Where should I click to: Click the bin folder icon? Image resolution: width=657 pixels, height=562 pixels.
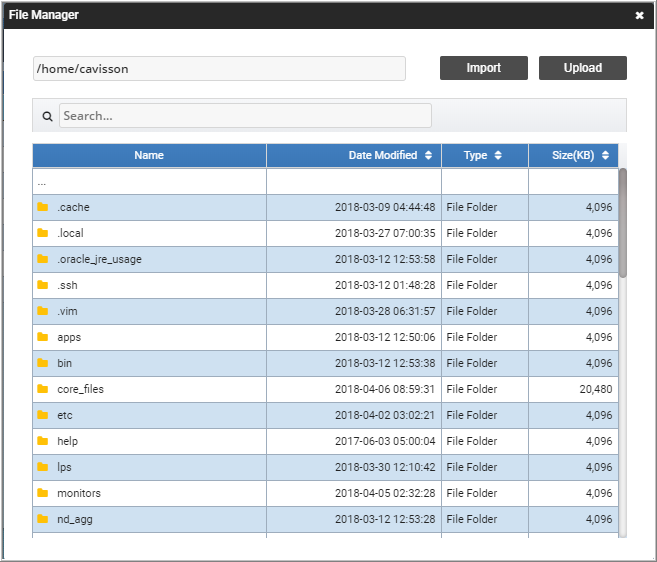coord(43,363)
